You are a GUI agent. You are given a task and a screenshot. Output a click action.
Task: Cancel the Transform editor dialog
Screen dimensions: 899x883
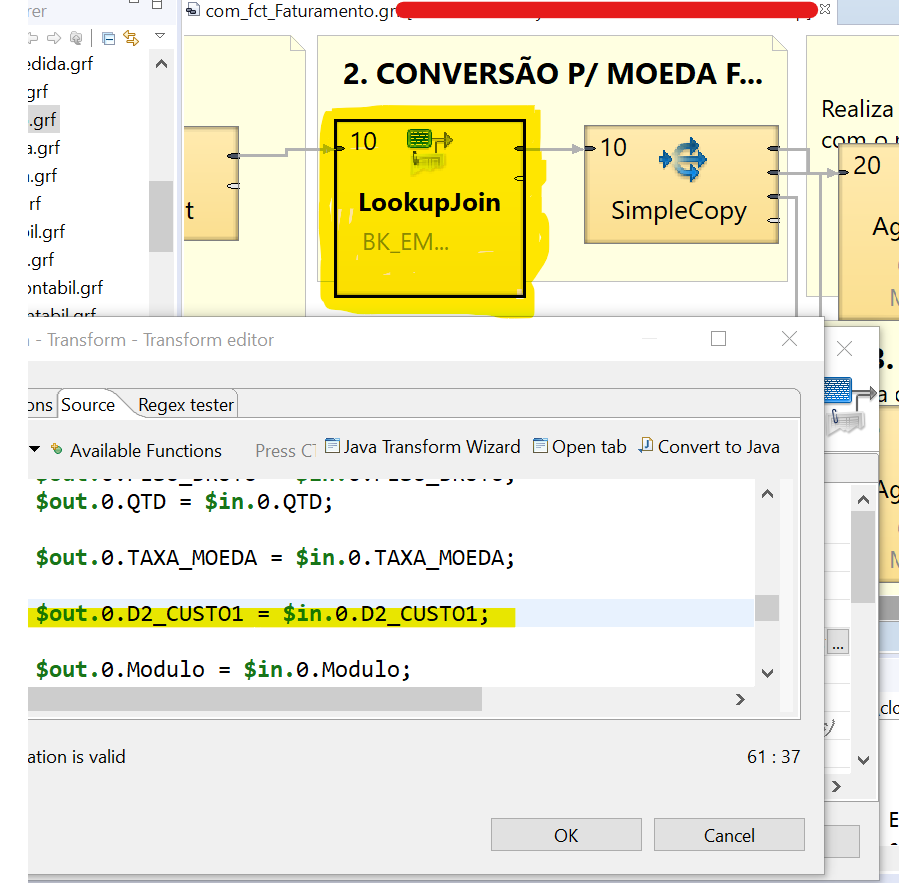(728, 835)
